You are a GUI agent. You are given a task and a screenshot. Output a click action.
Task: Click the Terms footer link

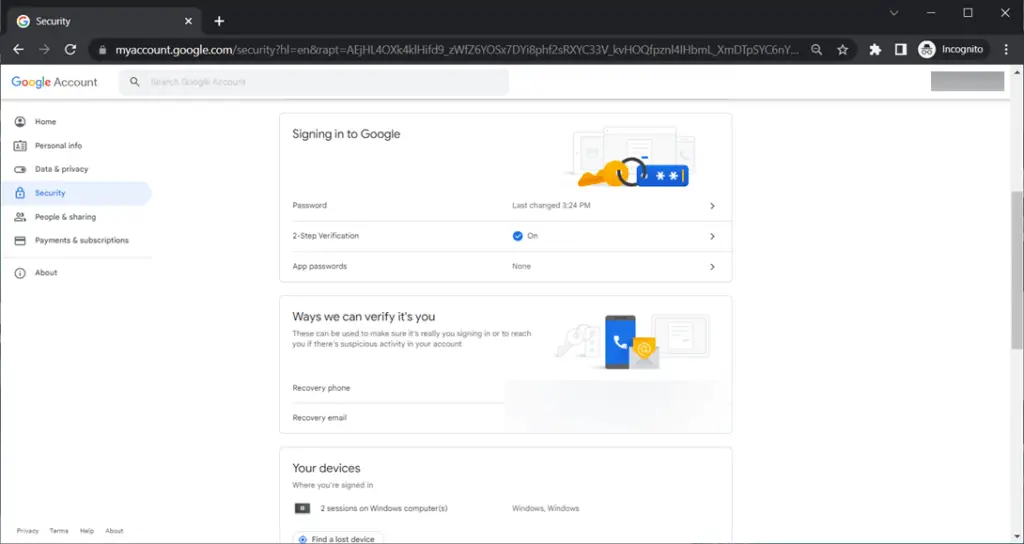click(59, 531)
